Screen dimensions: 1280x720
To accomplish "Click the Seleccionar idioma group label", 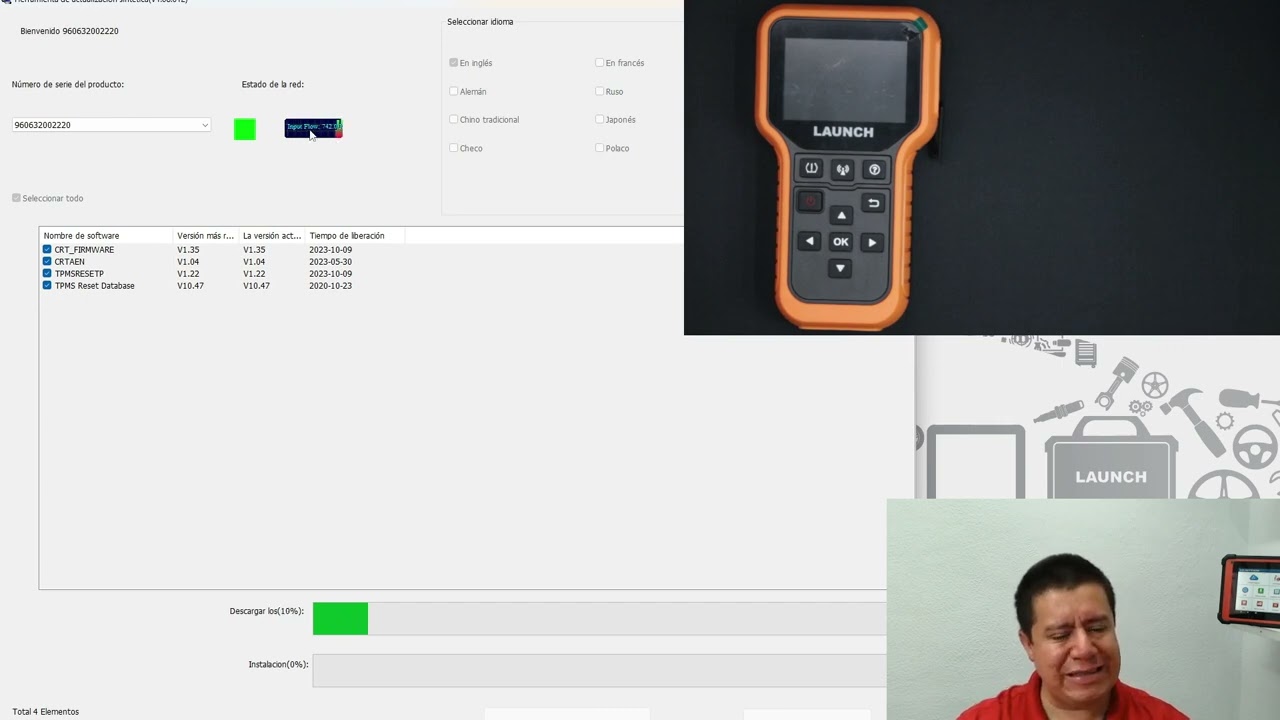I will tap(480, 22).
